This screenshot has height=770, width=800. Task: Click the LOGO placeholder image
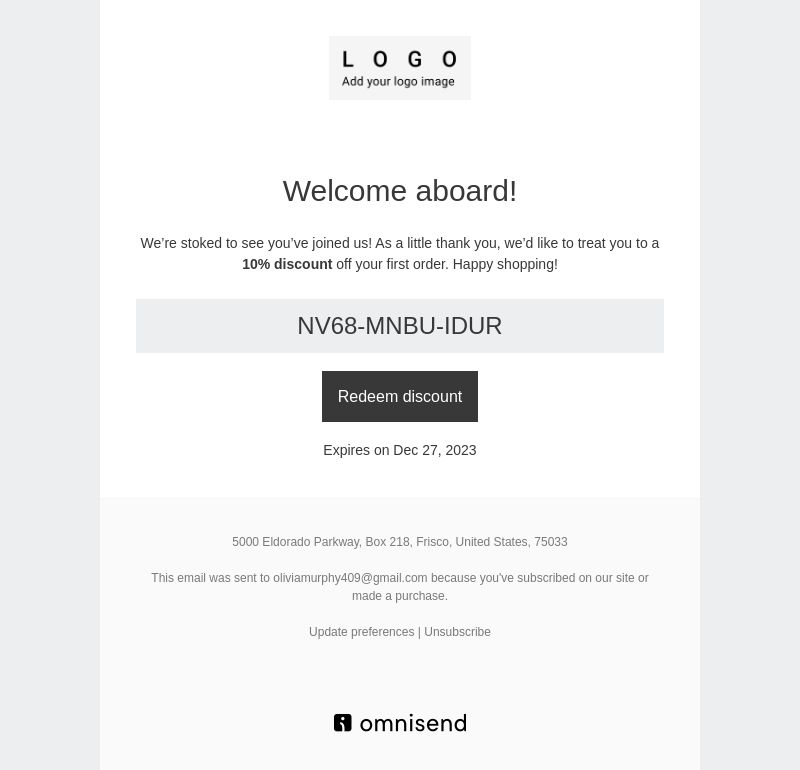399,68
